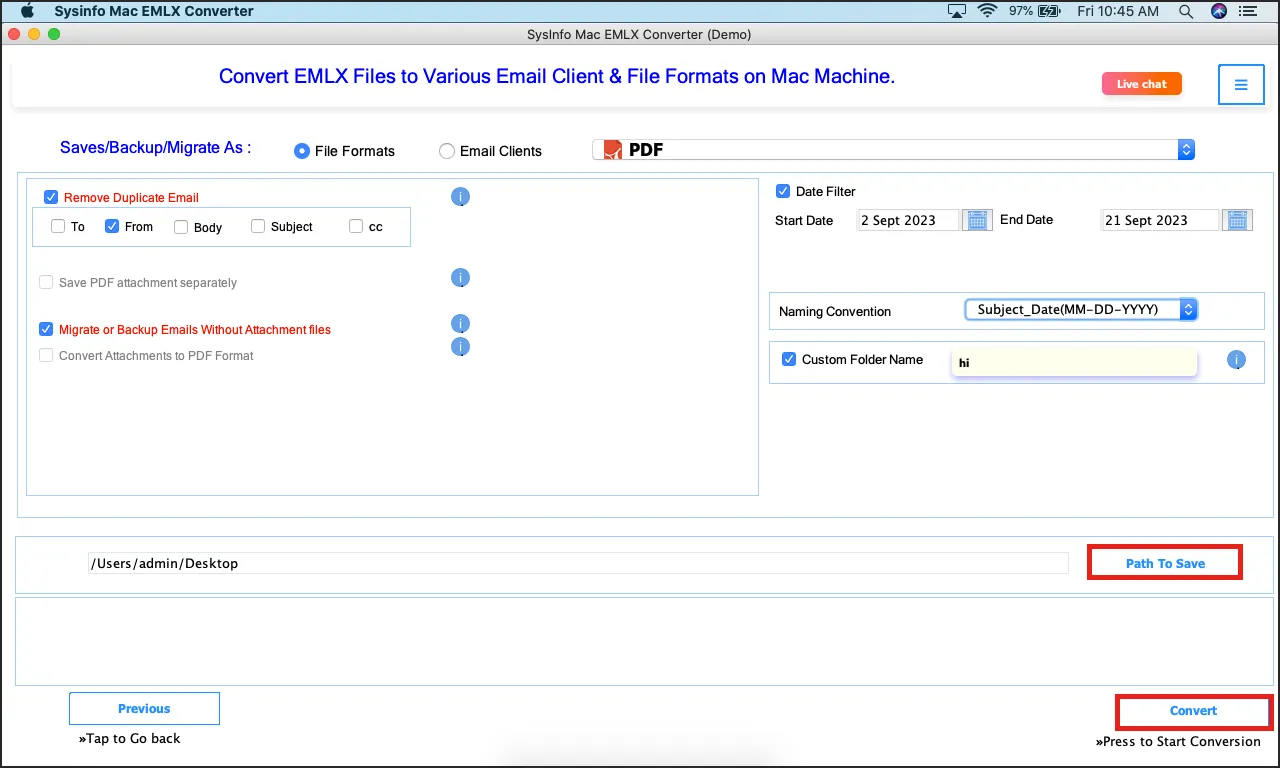This screenshot has height=768, width=1280.
Task: Start conversion with the Convert button
Action: tap(1194, 711)
